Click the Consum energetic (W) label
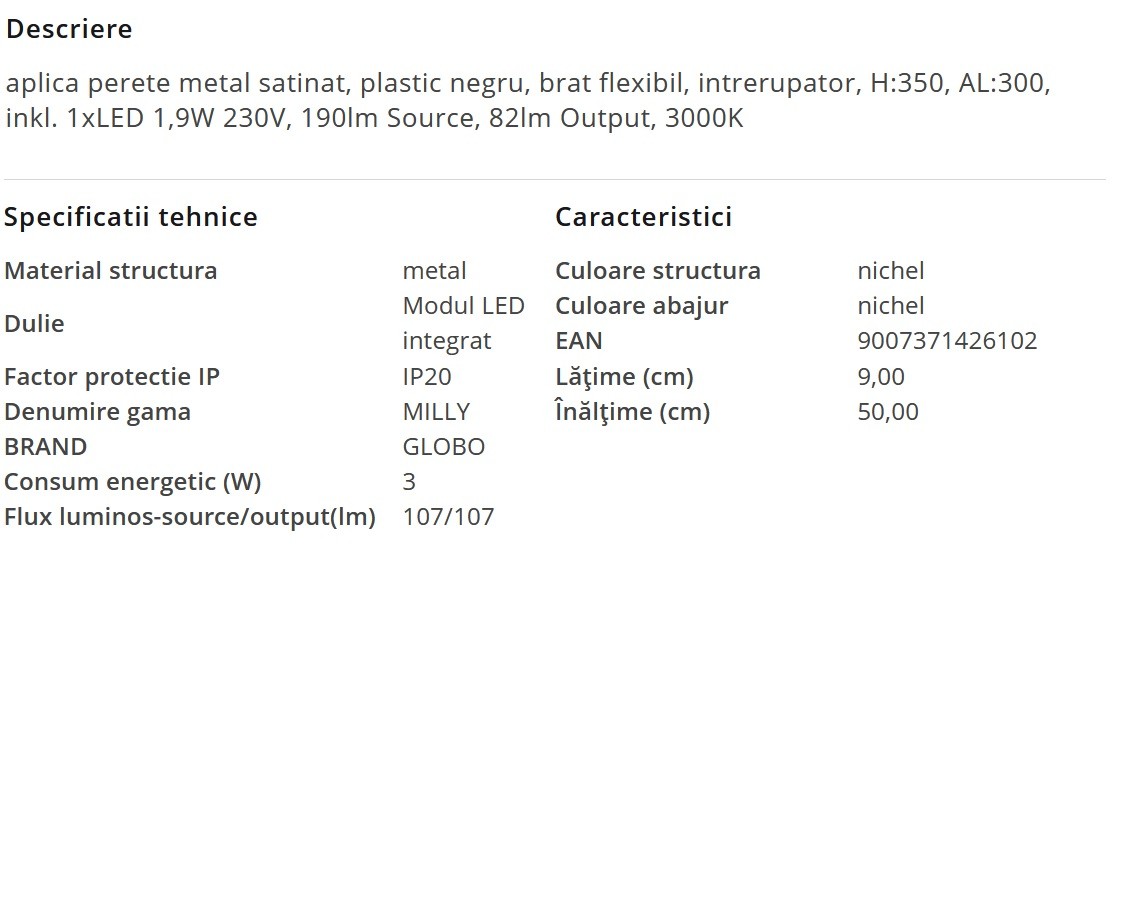 (x=133, y=482)
